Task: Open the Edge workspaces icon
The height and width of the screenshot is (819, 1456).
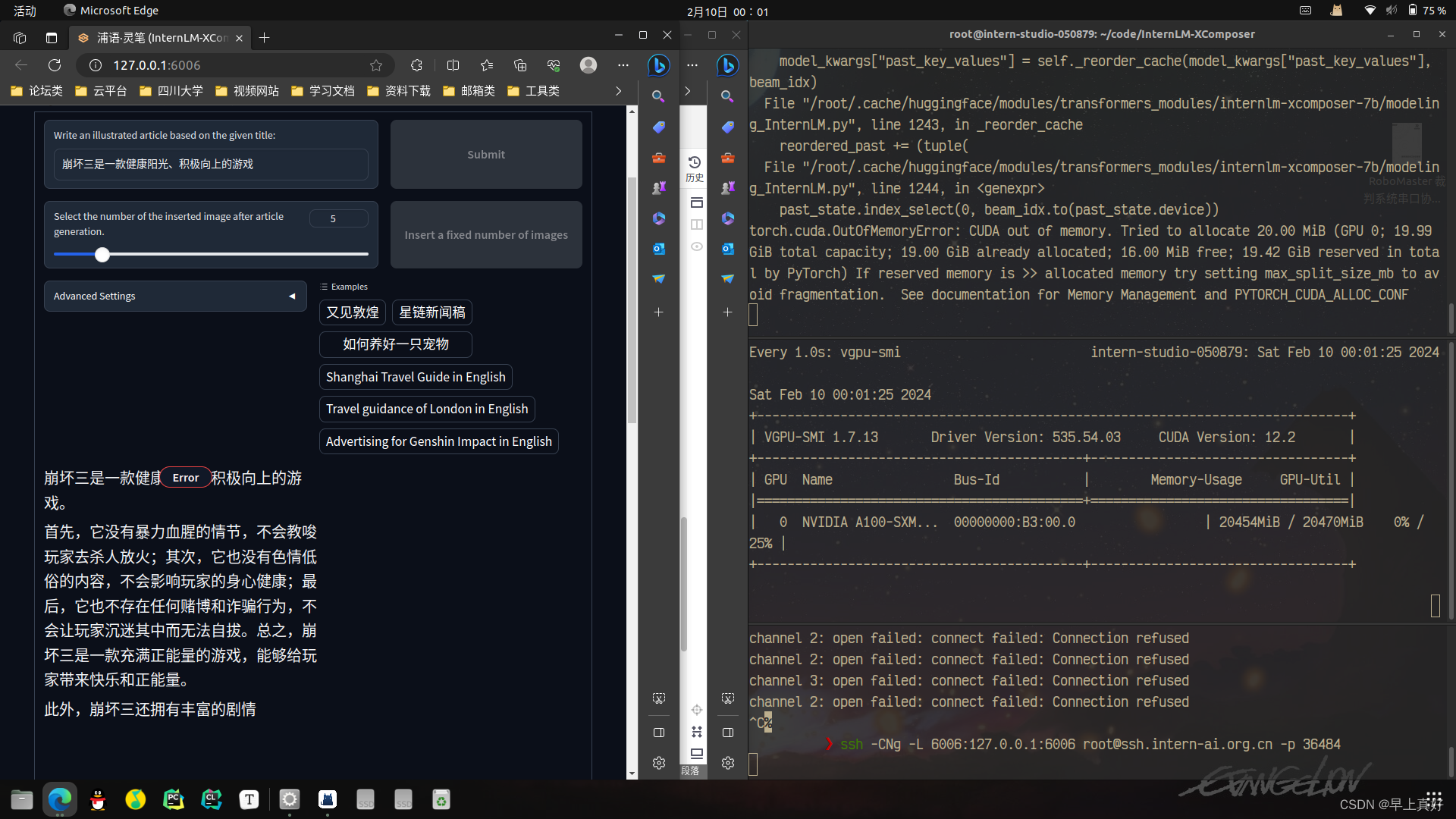Action: point(20,37)
